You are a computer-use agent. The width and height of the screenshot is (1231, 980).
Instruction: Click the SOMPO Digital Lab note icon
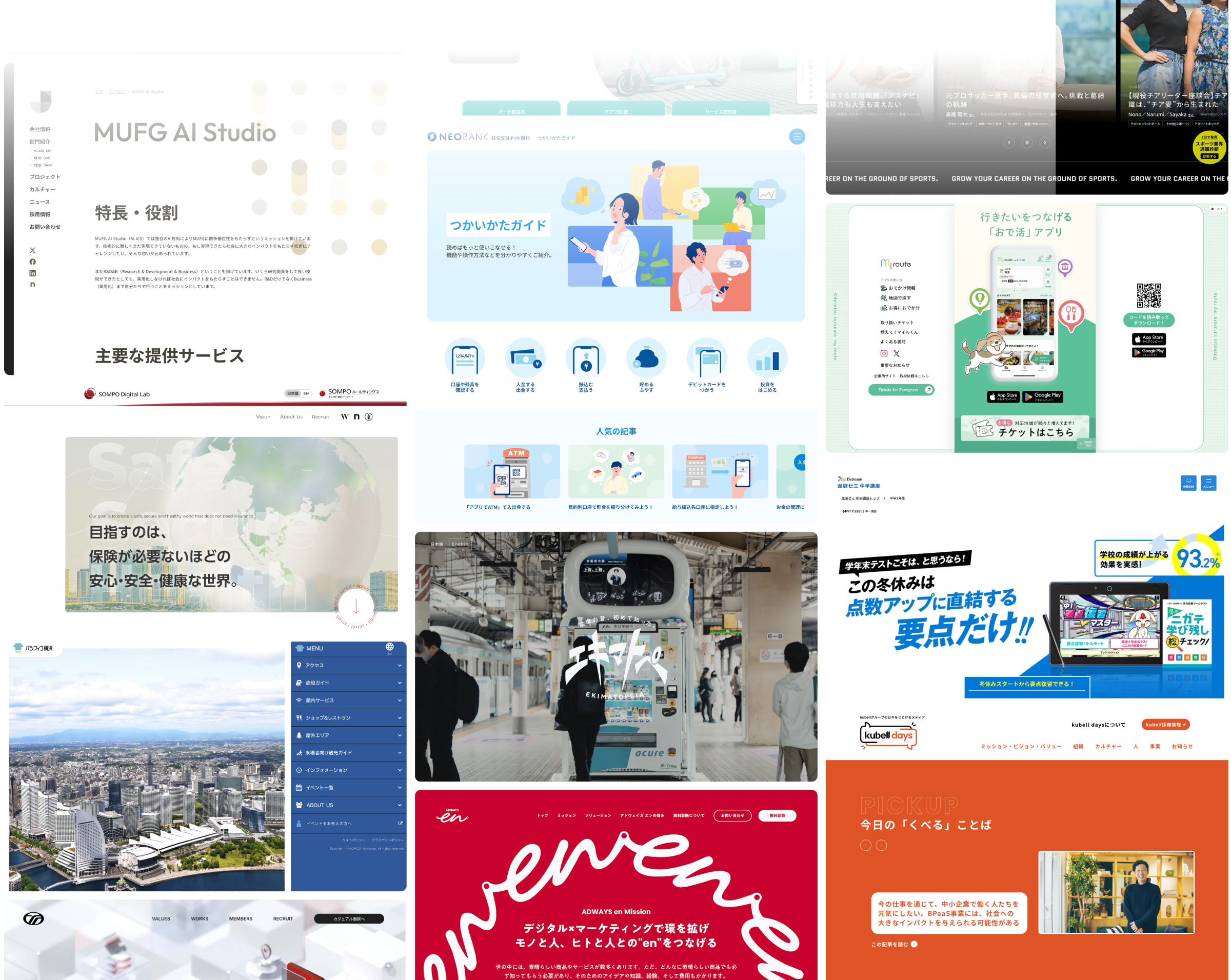pos(356,416)
